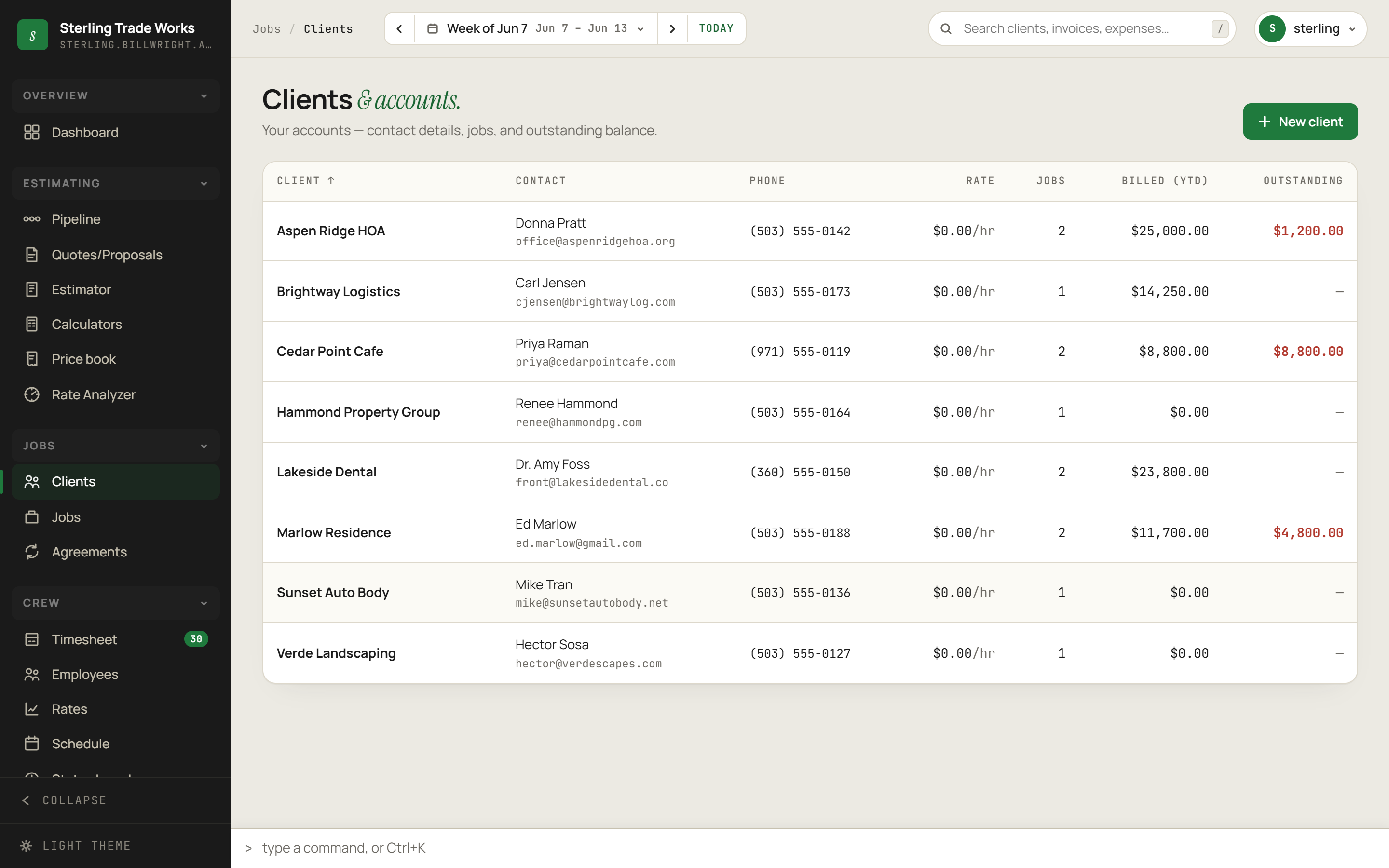Click the Agreements refresh-arrows icon
Screen dimensions: 1389x868
pos(31,552)
